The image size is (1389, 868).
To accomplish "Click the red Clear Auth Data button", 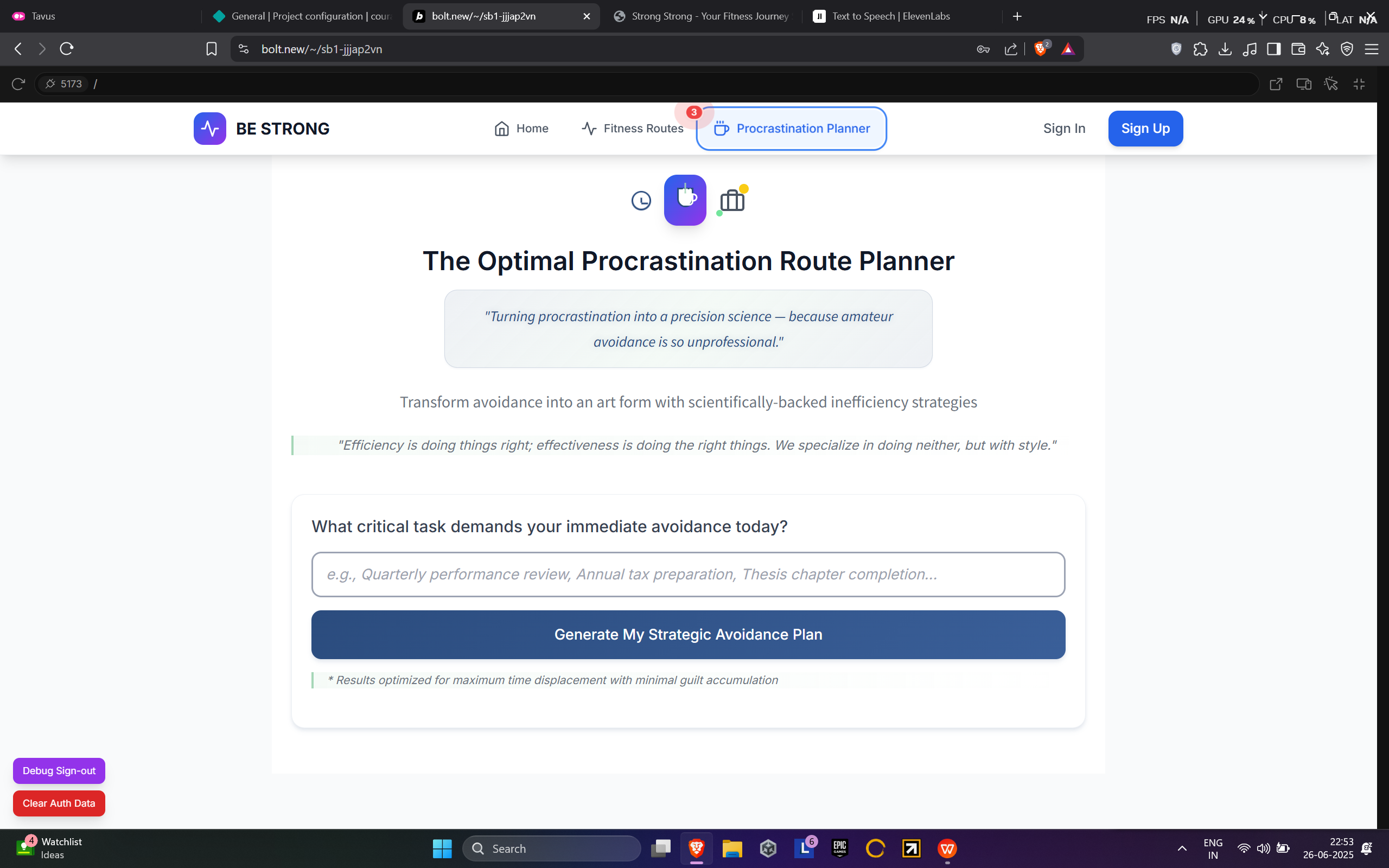I will 59,803.
